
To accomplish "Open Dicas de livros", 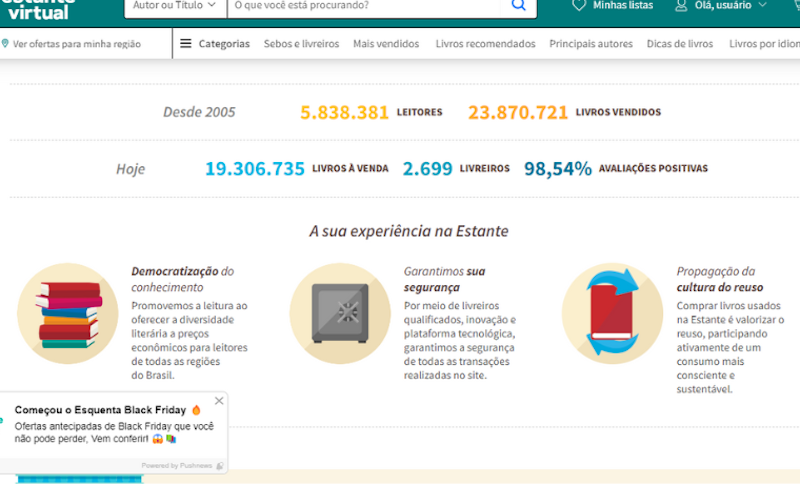I will coord(680,44).
